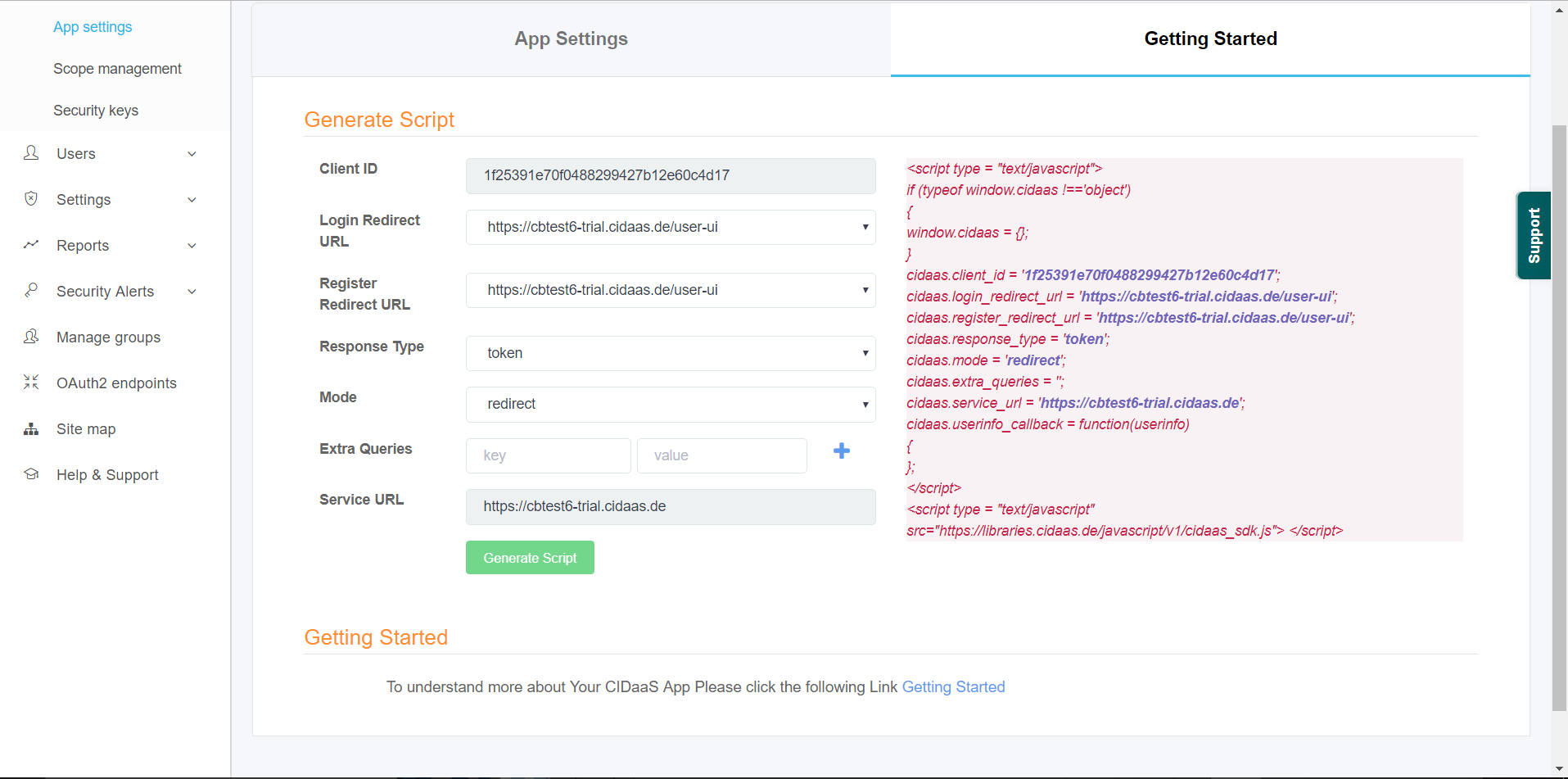Click the page vertical scrollbar thumb
Image resolution: width=1568 pixels, height=779 pixels.
(1559, 418)
